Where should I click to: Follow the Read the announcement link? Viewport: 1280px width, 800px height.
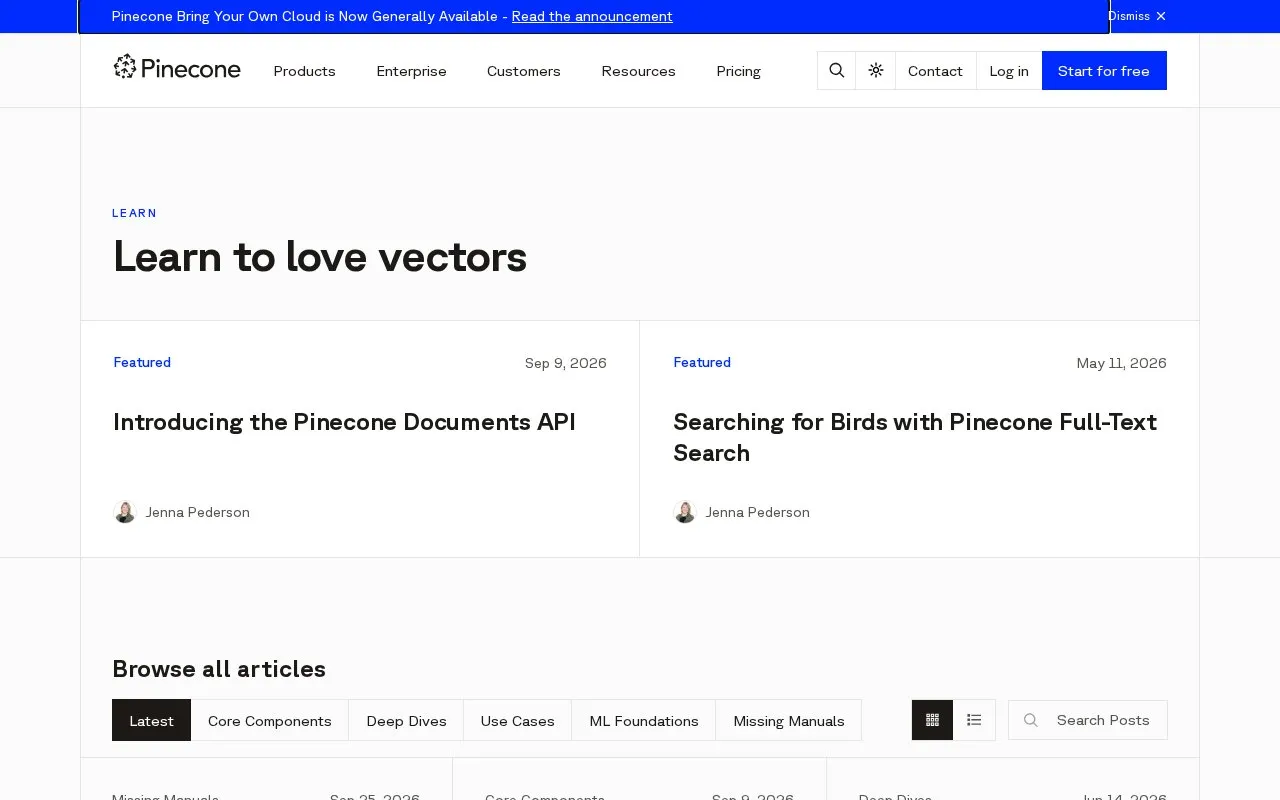click(x=592, y=16)
